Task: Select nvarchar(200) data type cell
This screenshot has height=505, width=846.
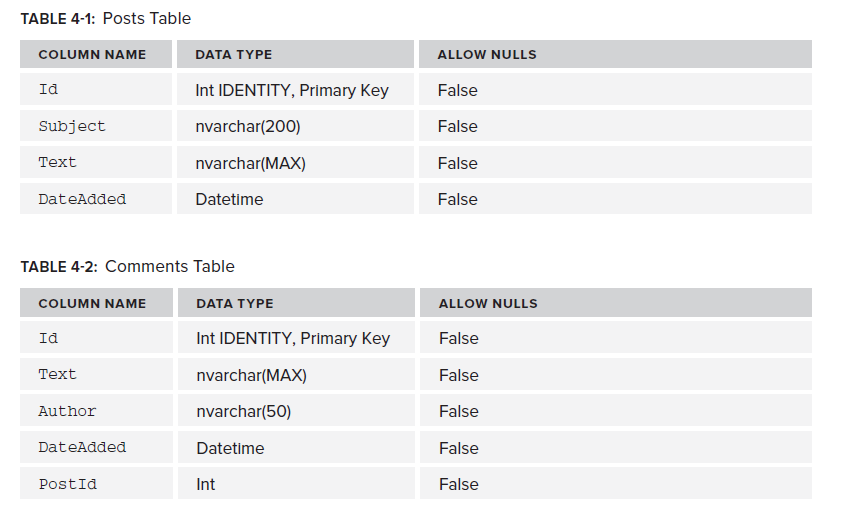Action: (248, 126)
